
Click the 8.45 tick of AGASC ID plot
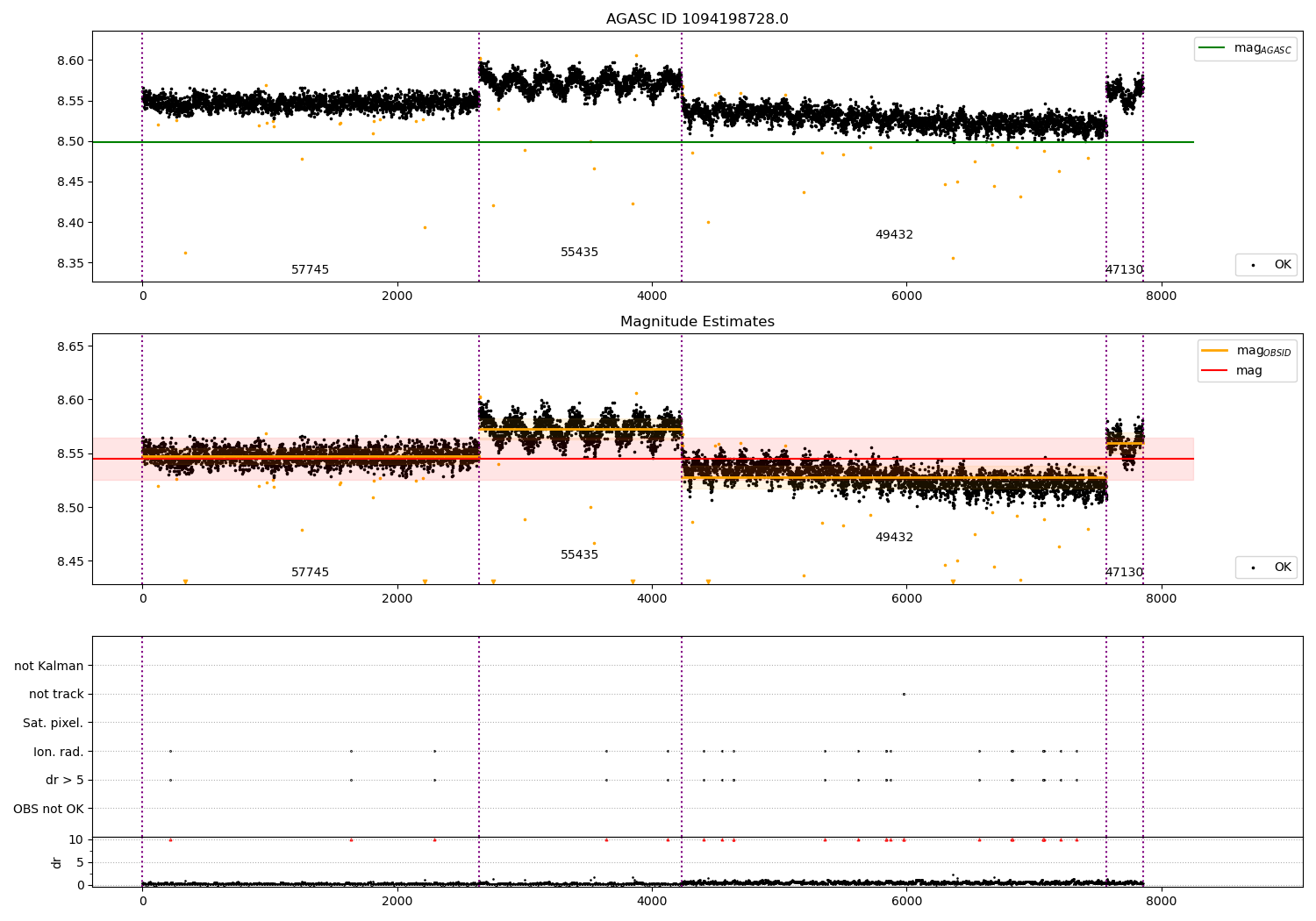click(71, 182)
